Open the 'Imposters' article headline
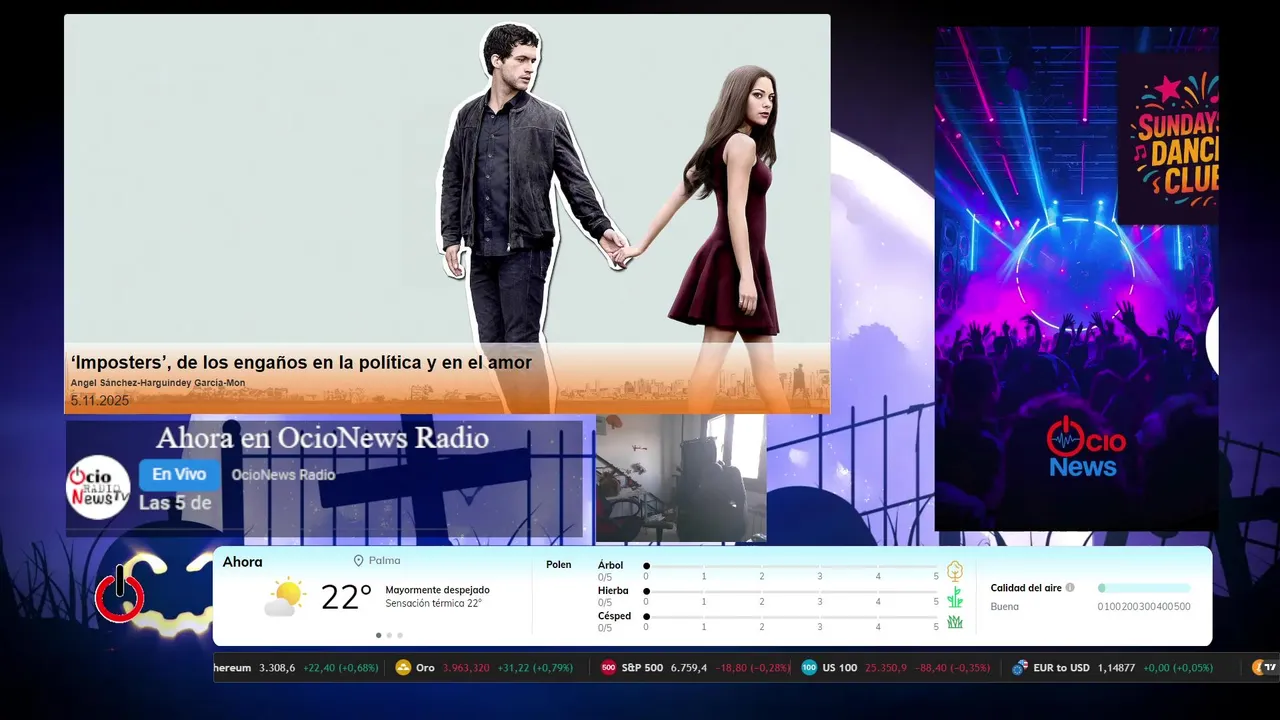The width and height of the screenshot is (1280, 720). click(x=301, y=363)
